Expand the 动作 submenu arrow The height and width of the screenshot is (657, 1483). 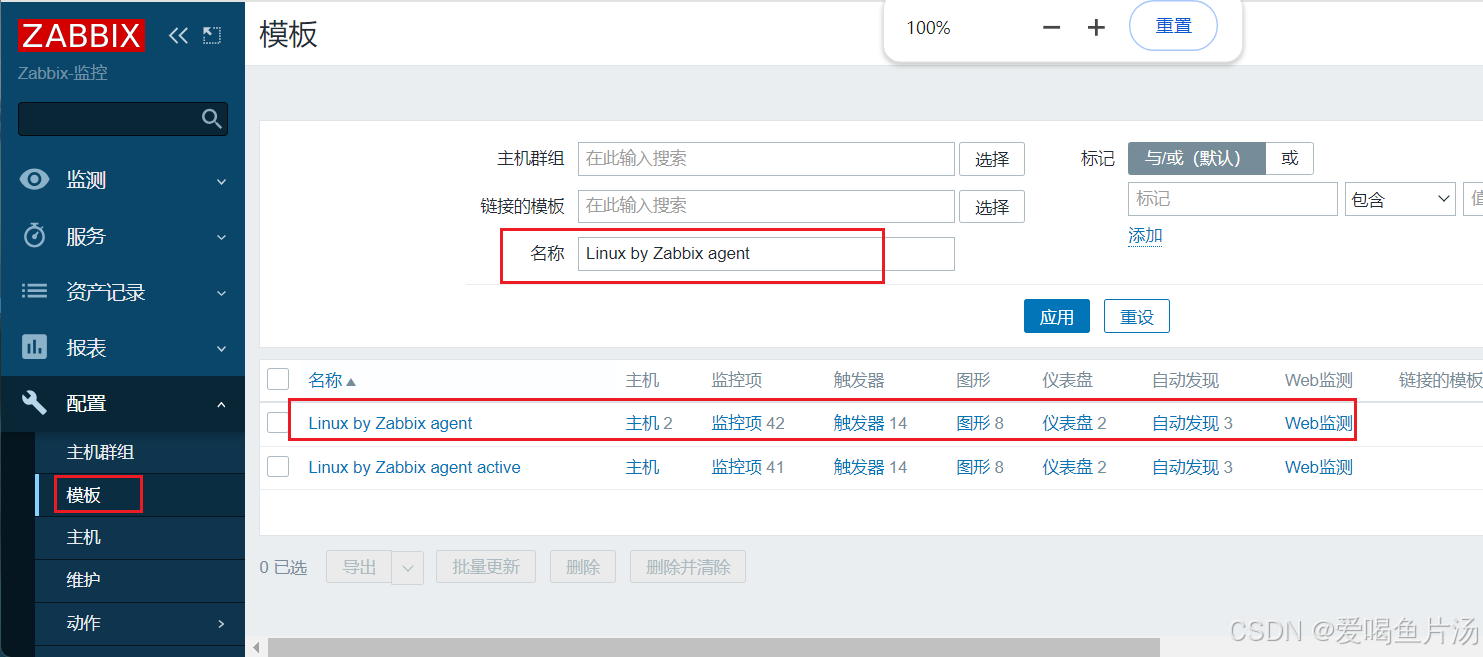[x=221, y=624]
